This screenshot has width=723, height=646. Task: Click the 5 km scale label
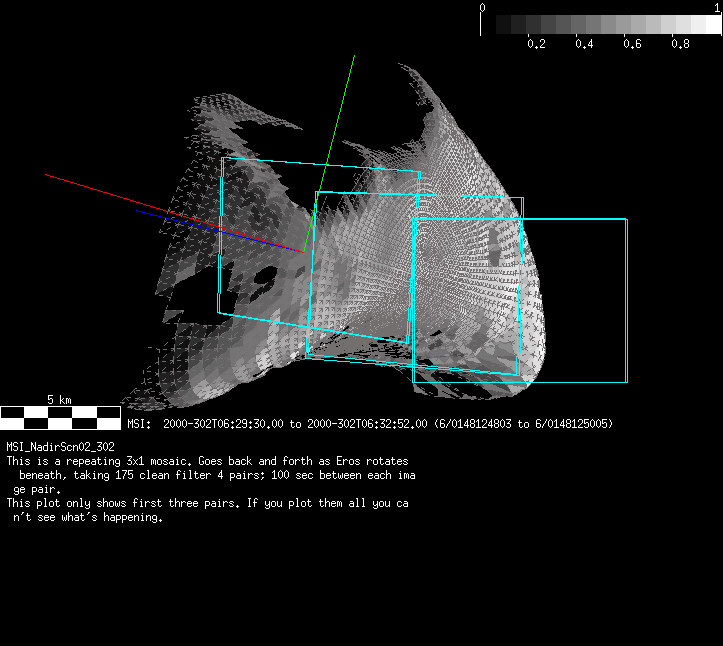click(x=60, y=400)
